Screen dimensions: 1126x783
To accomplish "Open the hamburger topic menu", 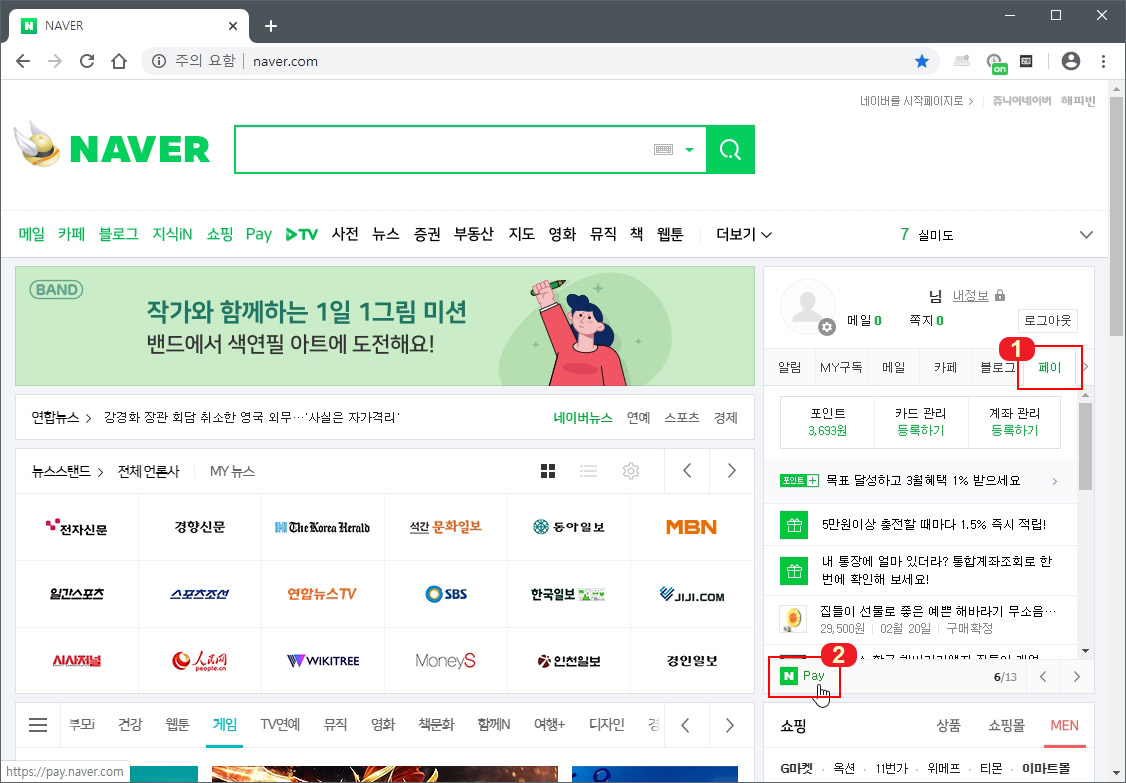I will tap(38, 725).
